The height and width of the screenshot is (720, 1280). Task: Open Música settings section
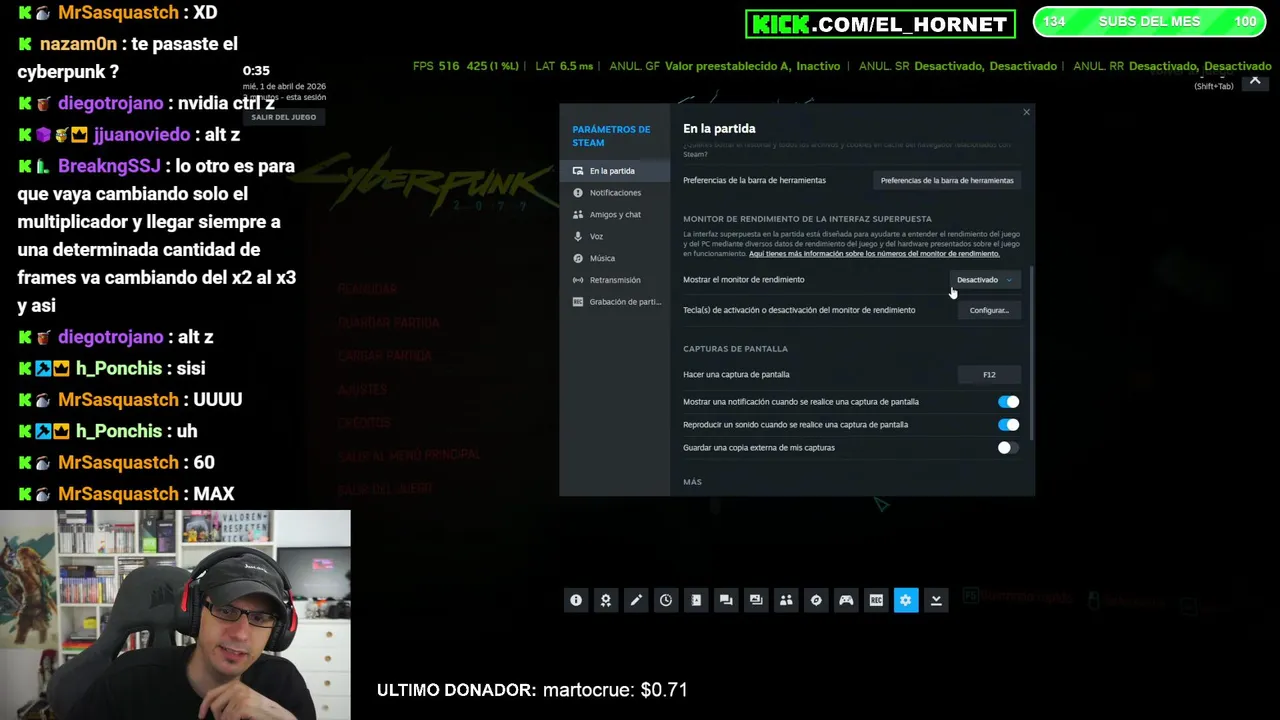(614, 258)
